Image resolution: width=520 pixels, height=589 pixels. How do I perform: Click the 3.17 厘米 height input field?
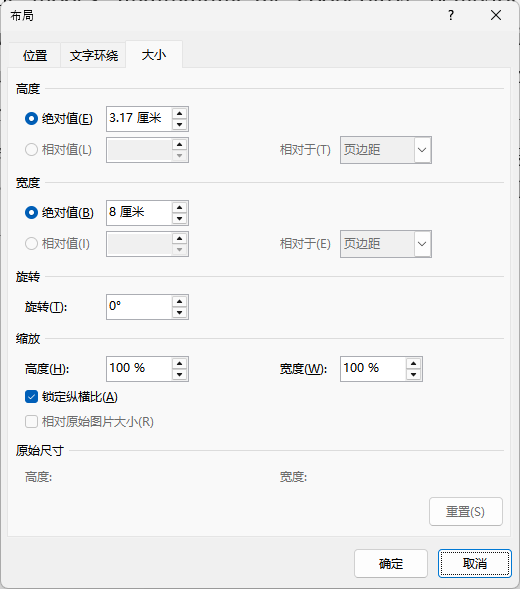(139, 119)
